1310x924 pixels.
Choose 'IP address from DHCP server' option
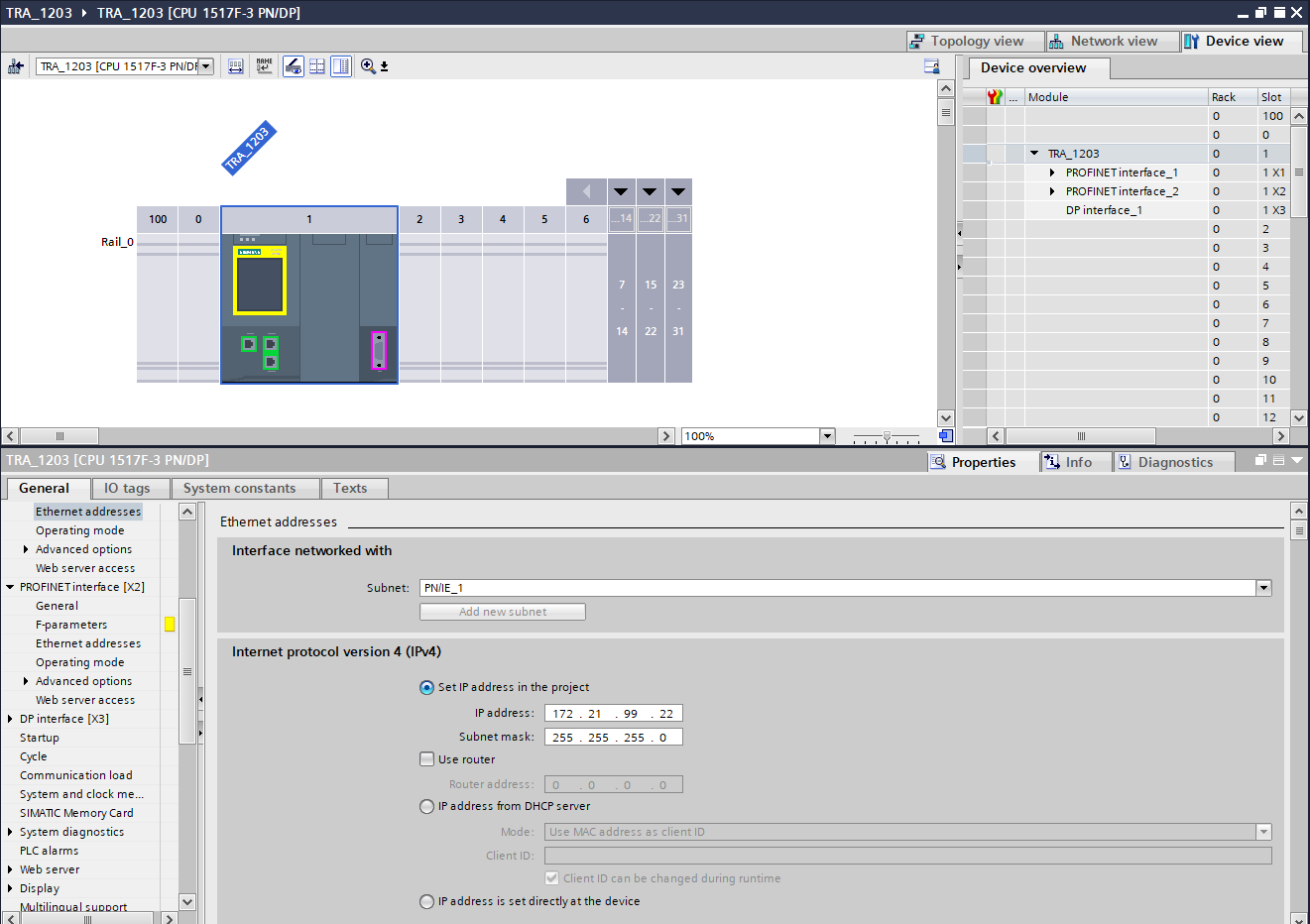point(427,806)
